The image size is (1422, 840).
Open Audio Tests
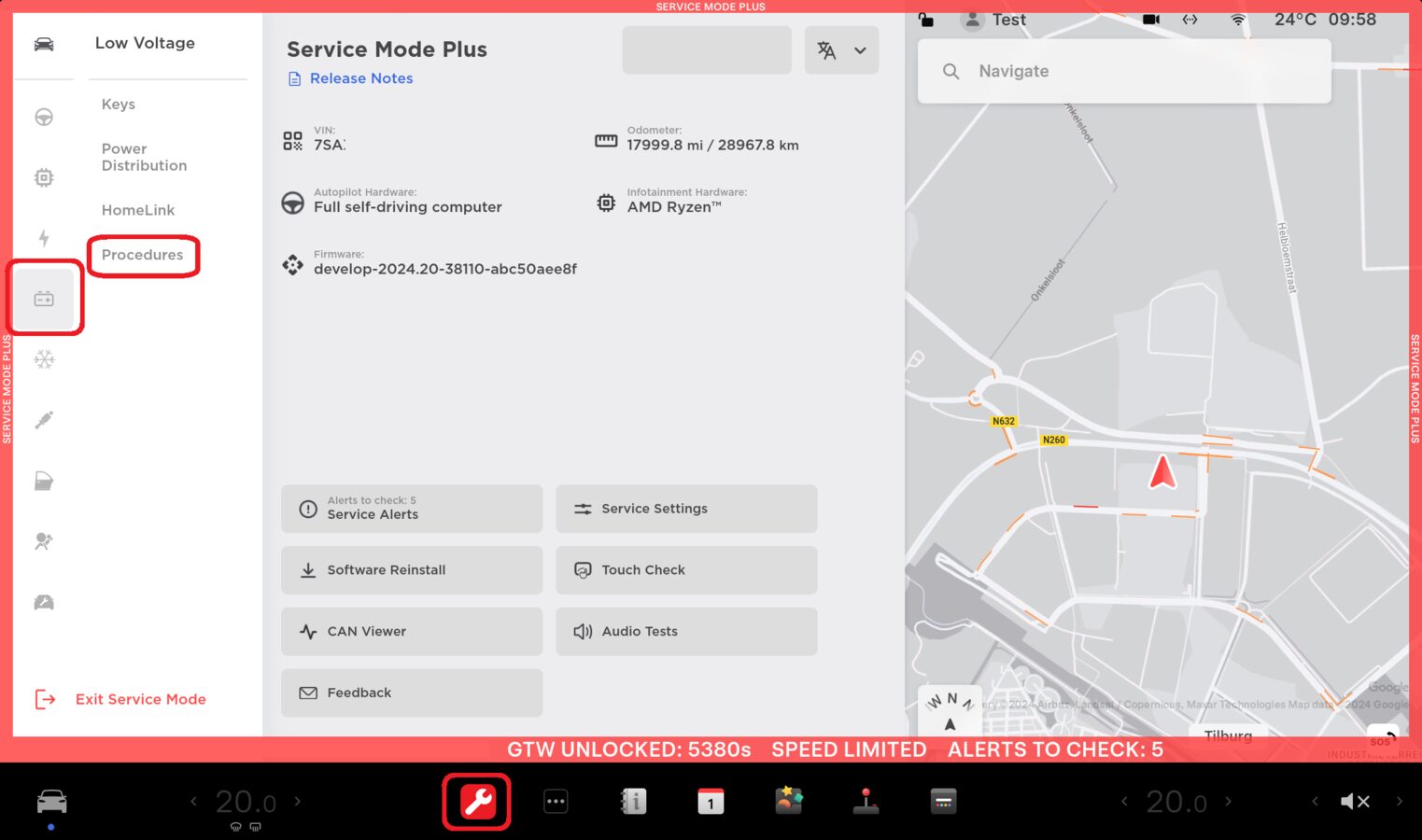(x=686, y=632)
